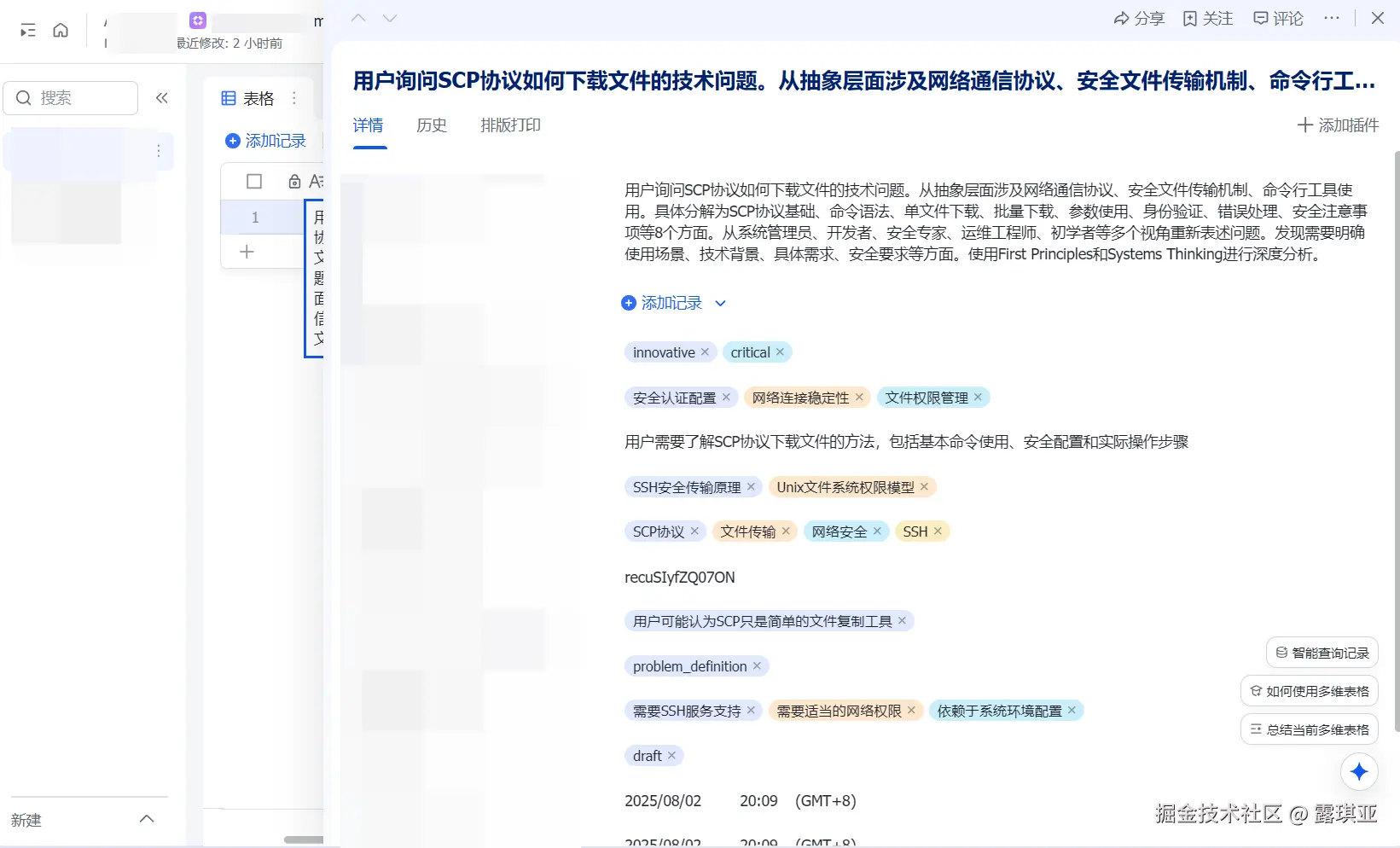1400x848 pixels.
Task: Go to previous record with up arrow
Action: [x=358, y=18]
